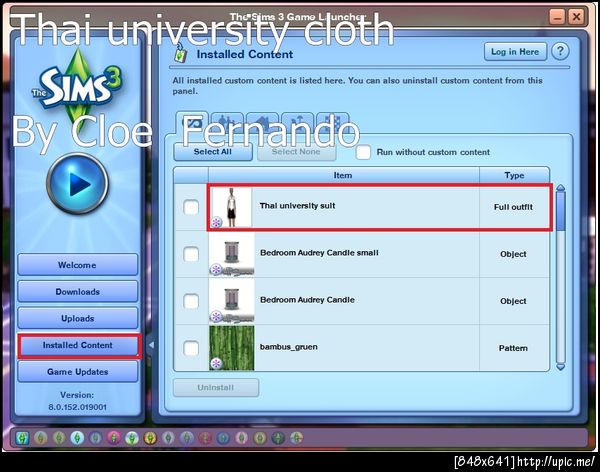This screenshot has width=600, height=472.
Task: Collapse the sidebar using the small left arrow
Action: coord(151,345)
